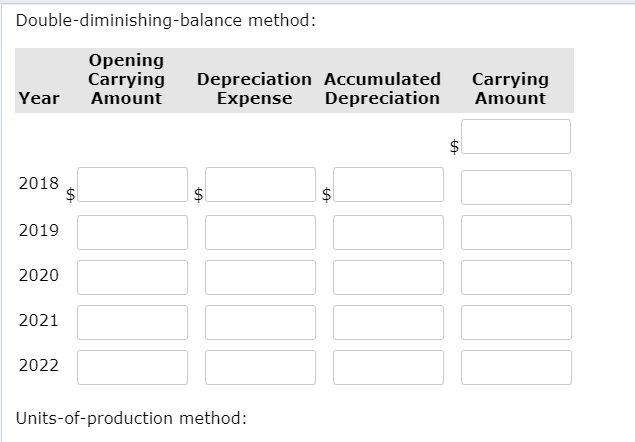Focus the 2022 Depreciation Expense input
This screenshot has width=635, height=442.
pos(260,367)
